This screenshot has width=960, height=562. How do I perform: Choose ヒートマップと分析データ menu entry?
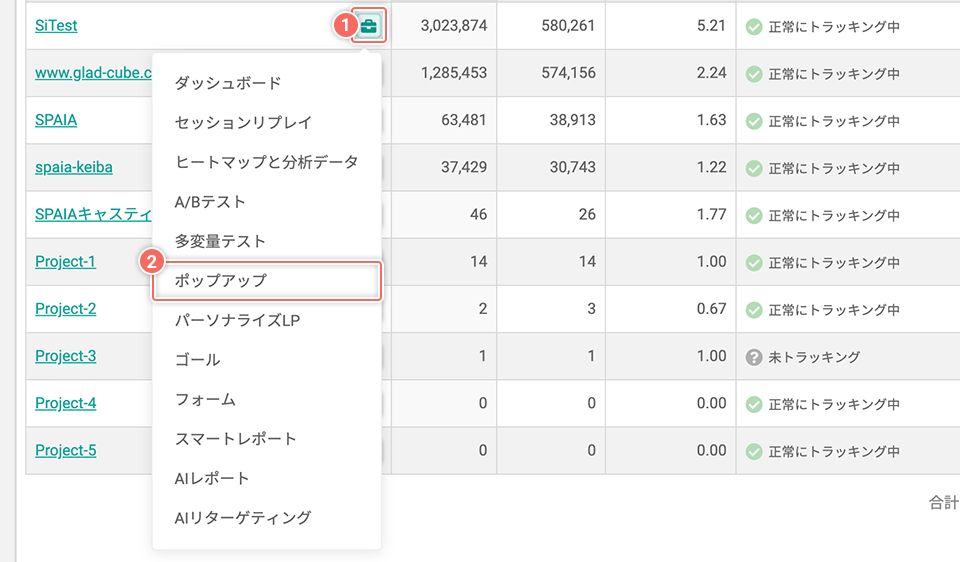coord(267,162)
